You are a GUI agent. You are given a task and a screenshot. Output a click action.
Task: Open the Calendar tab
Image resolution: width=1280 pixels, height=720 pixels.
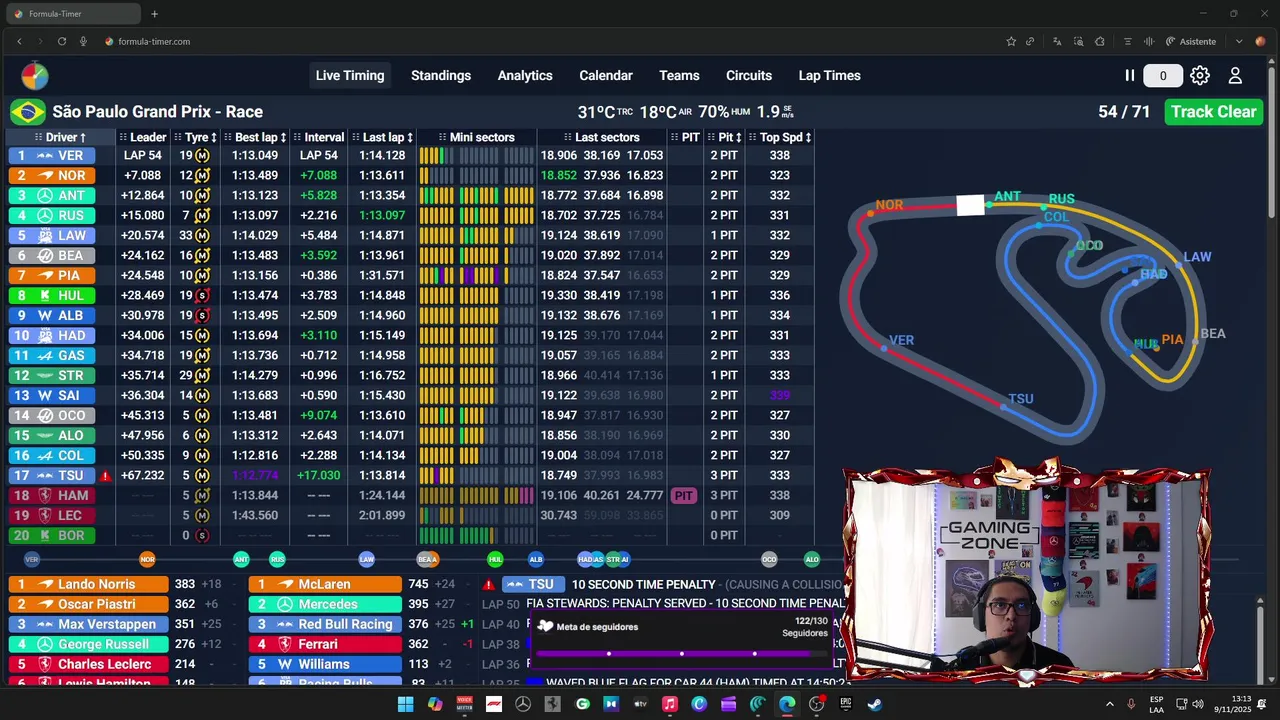(606, 75)
